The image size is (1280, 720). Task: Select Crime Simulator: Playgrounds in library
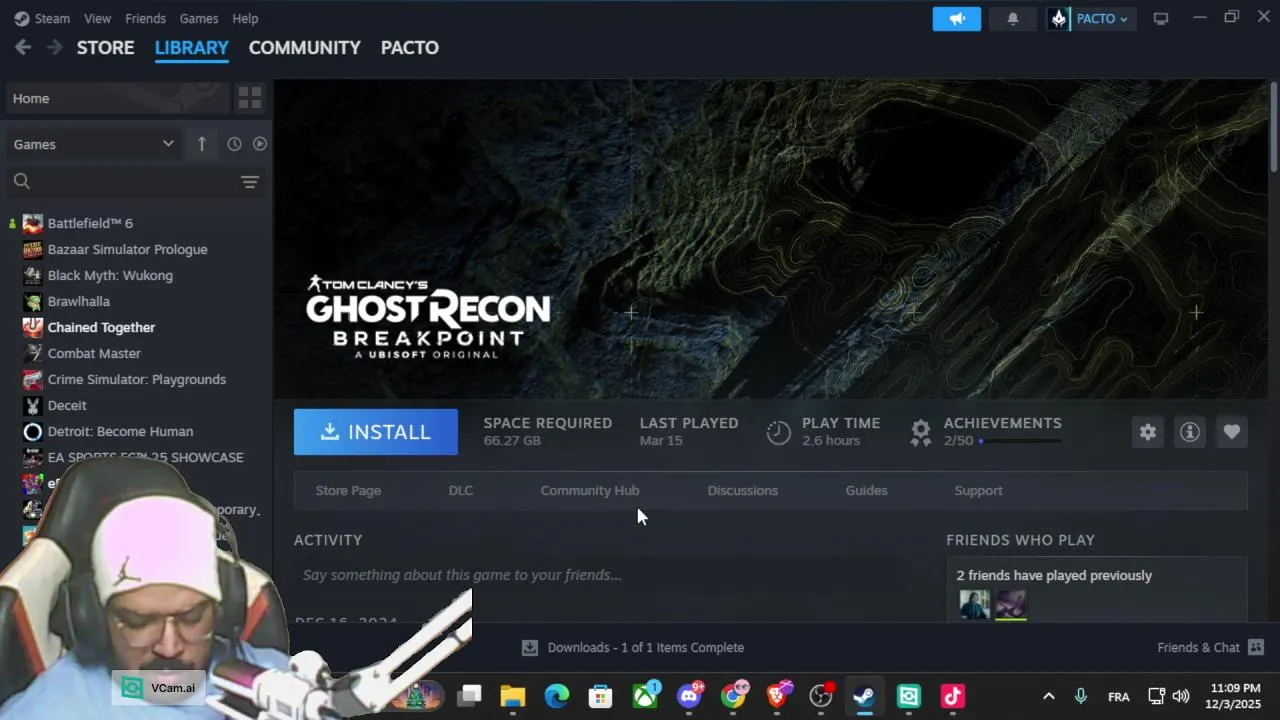tap(137, 379)
